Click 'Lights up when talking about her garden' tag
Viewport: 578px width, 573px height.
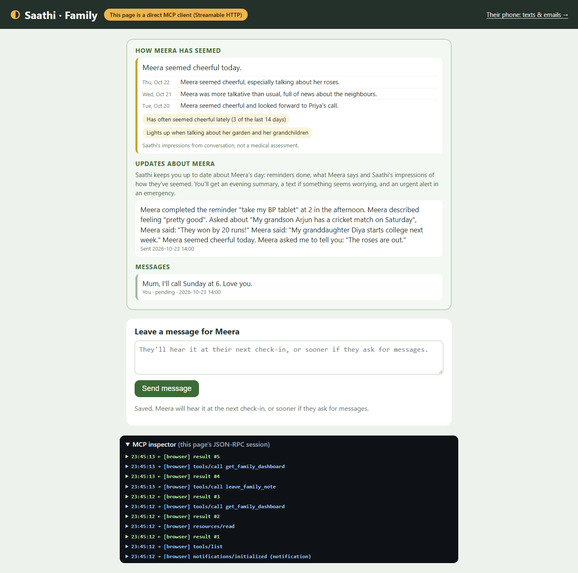227,133
